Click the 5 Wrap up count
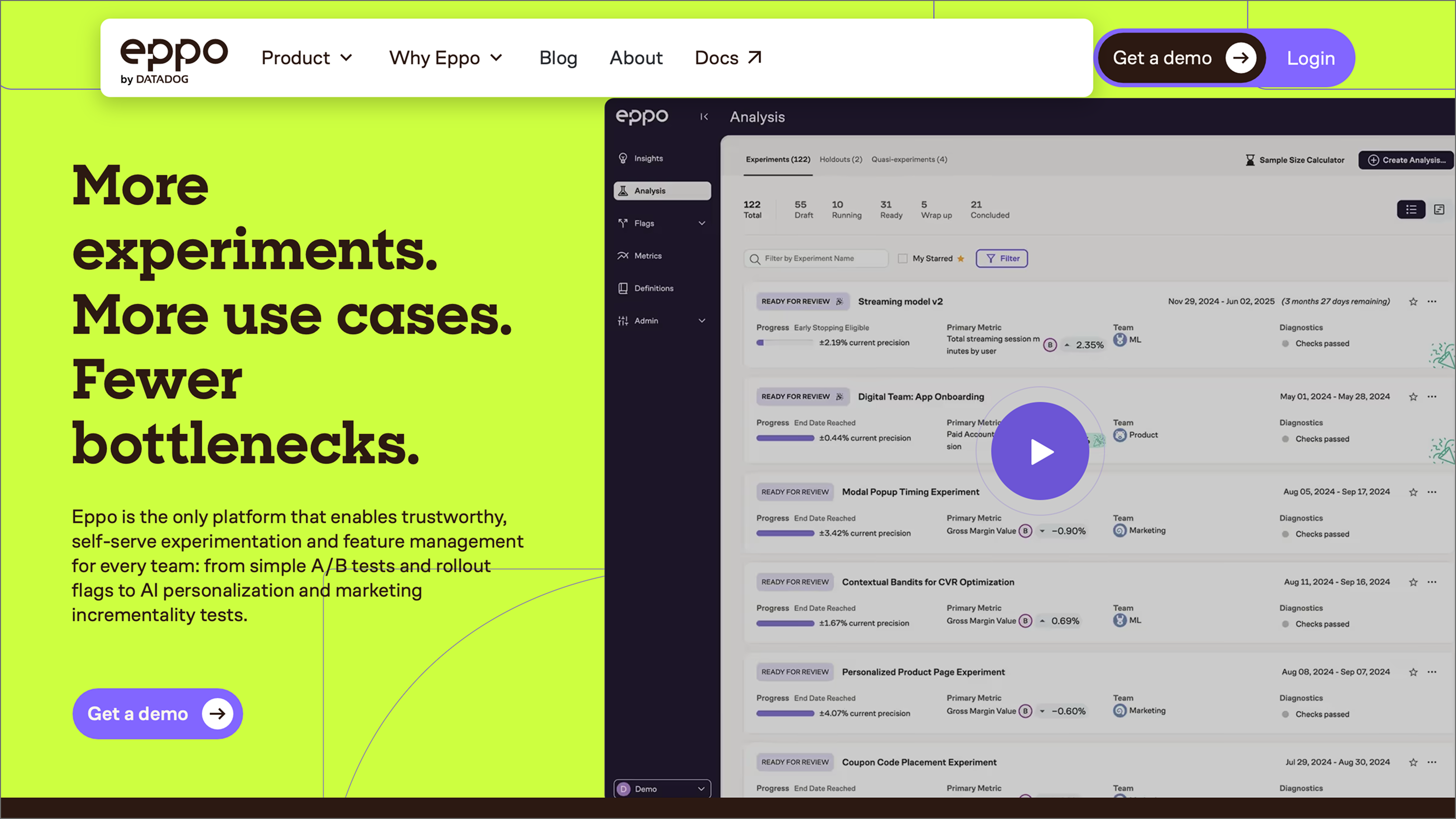The height and width of the screenshot is (819, 1456). coord(936,209)
